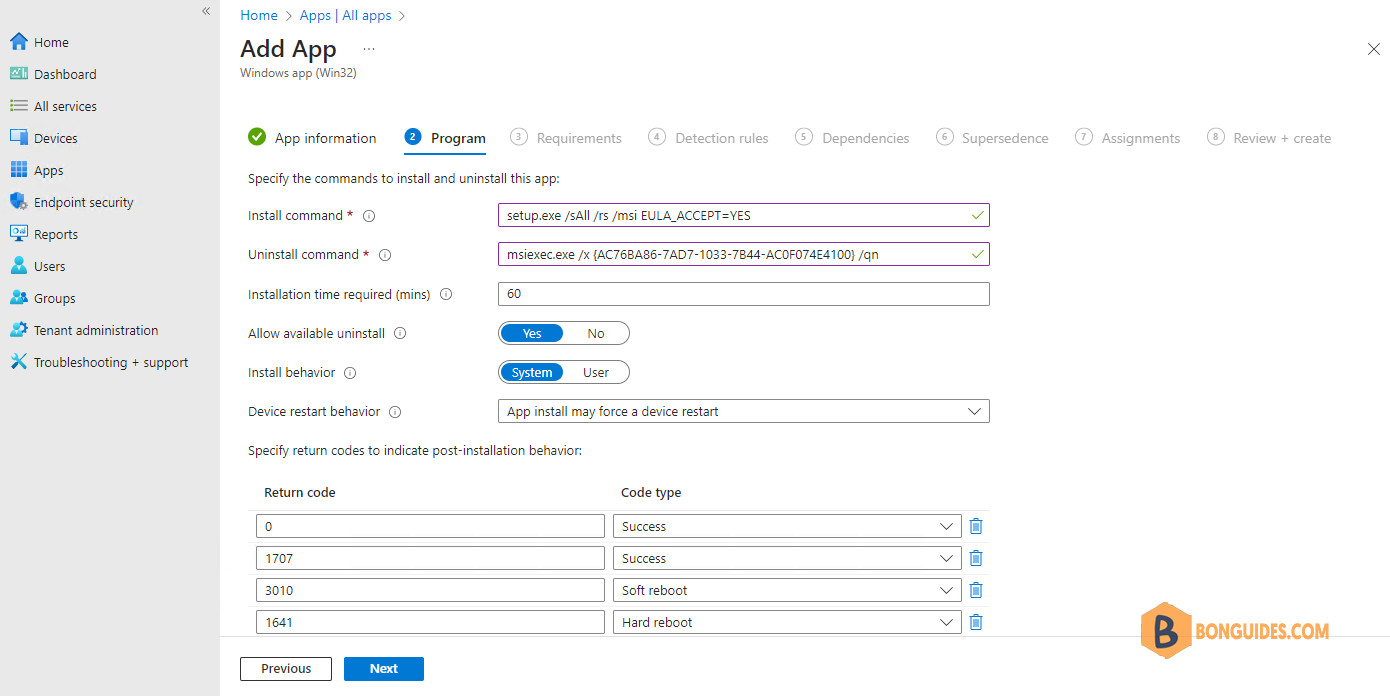This screenshot has height=696, width=1390.
Task: Follow the Apps | All apps breadcrumb
Action: pyautogui.click(x=346, y=15)
